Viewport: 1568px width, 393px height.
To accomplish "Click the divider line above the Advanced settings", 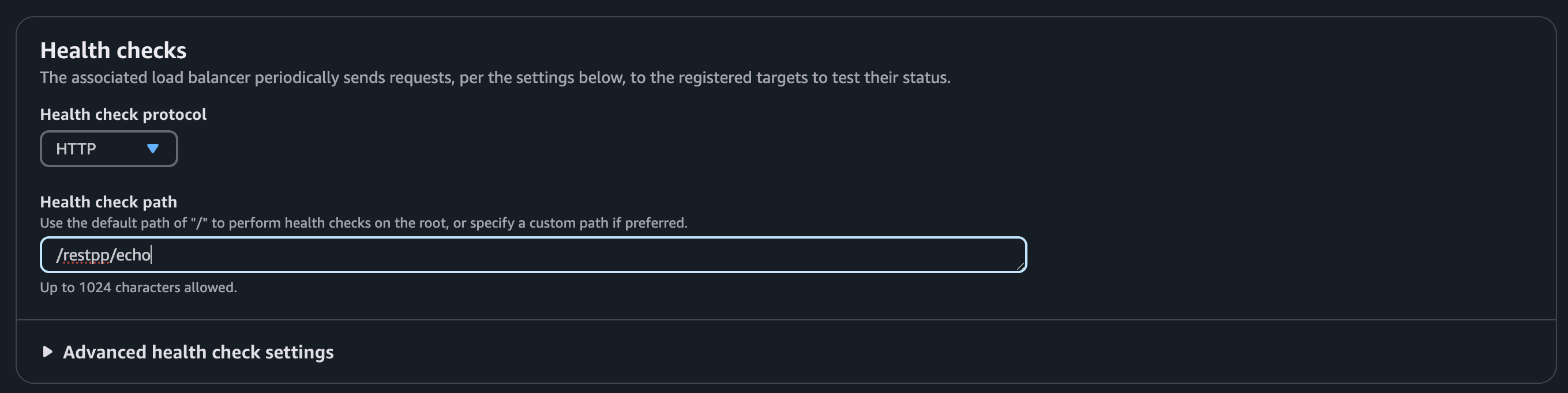I will point(785,319).
